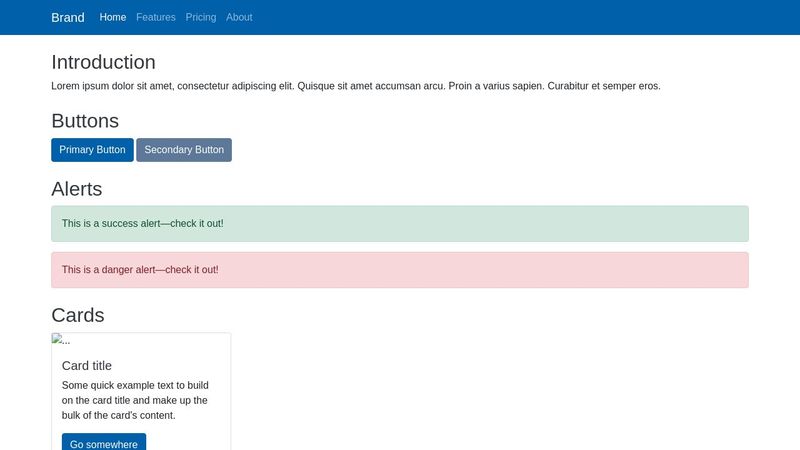Viewport: 800px width, 450px height.
Task: Open the Brand navbar link
Action: point(67,17)
